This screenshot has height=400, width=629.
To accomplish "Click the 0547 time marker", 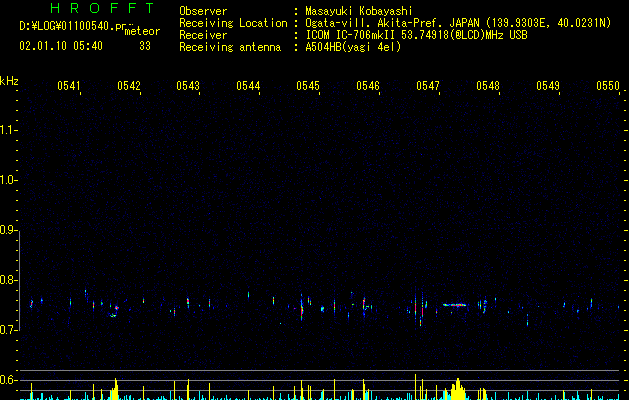I will click(428, 86).
